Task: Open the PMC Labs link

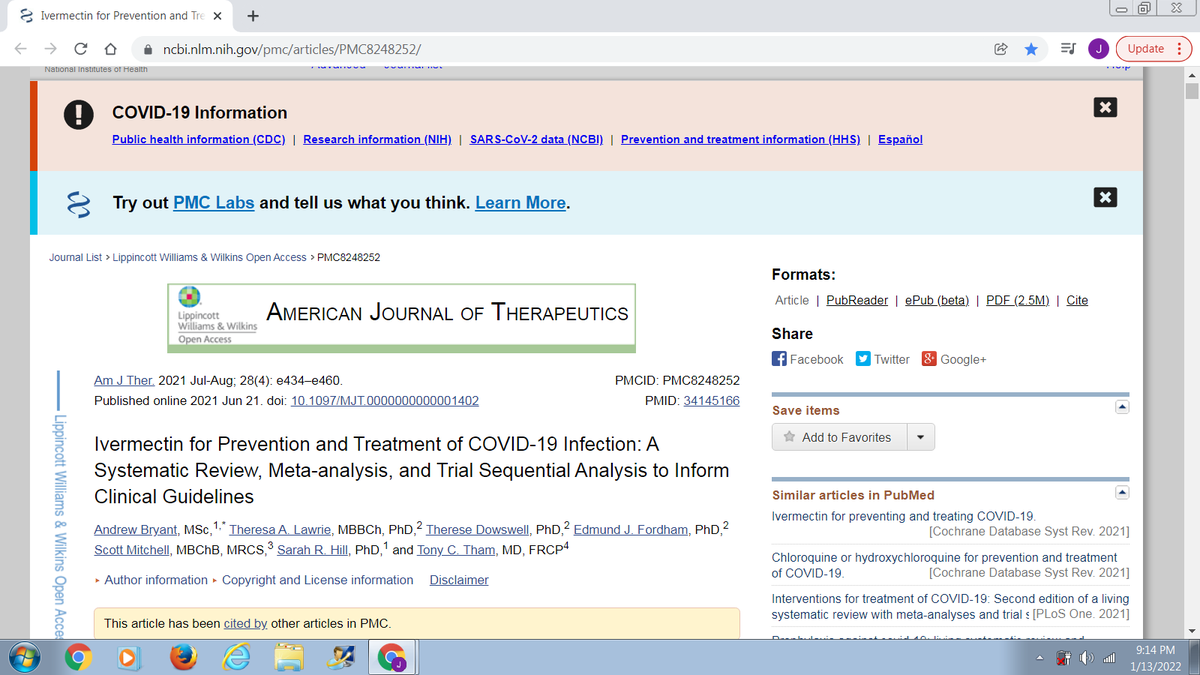Action: coord(214,203)
